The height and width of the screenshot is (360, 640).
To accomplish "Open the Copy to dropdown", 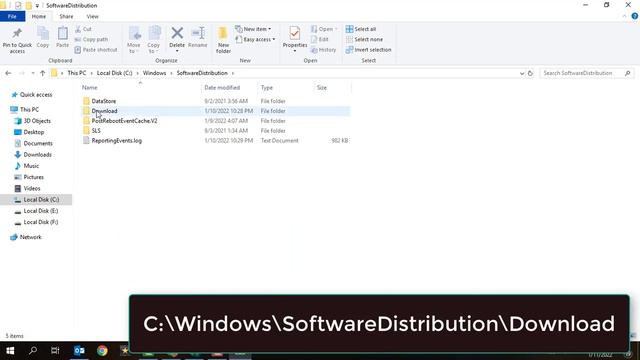I will (154, 40).
